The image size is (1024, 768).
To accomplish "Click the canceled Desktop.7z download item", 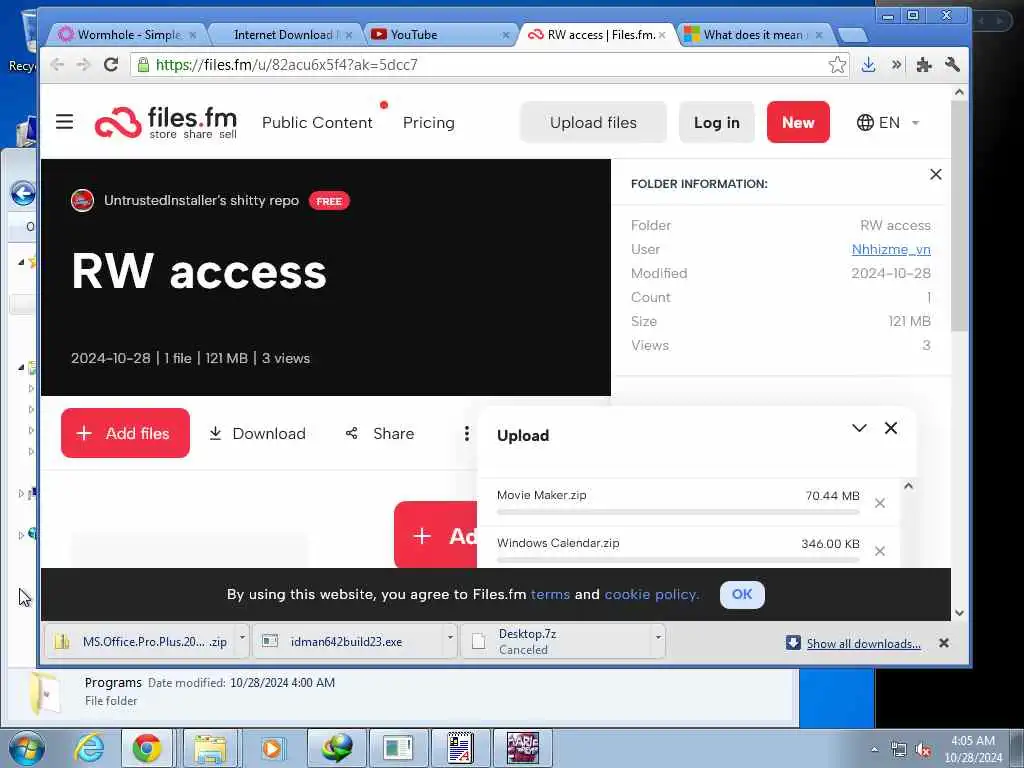I will point(556,641).
